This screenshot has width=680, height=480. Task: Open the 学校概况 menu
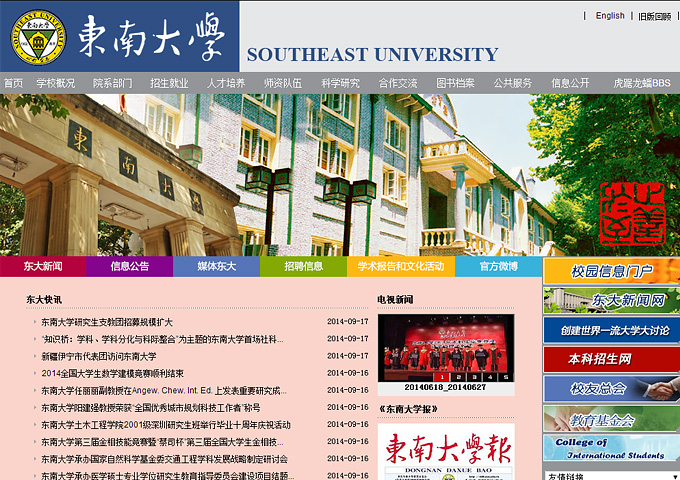pyautogui.click(x=56, y=83)
